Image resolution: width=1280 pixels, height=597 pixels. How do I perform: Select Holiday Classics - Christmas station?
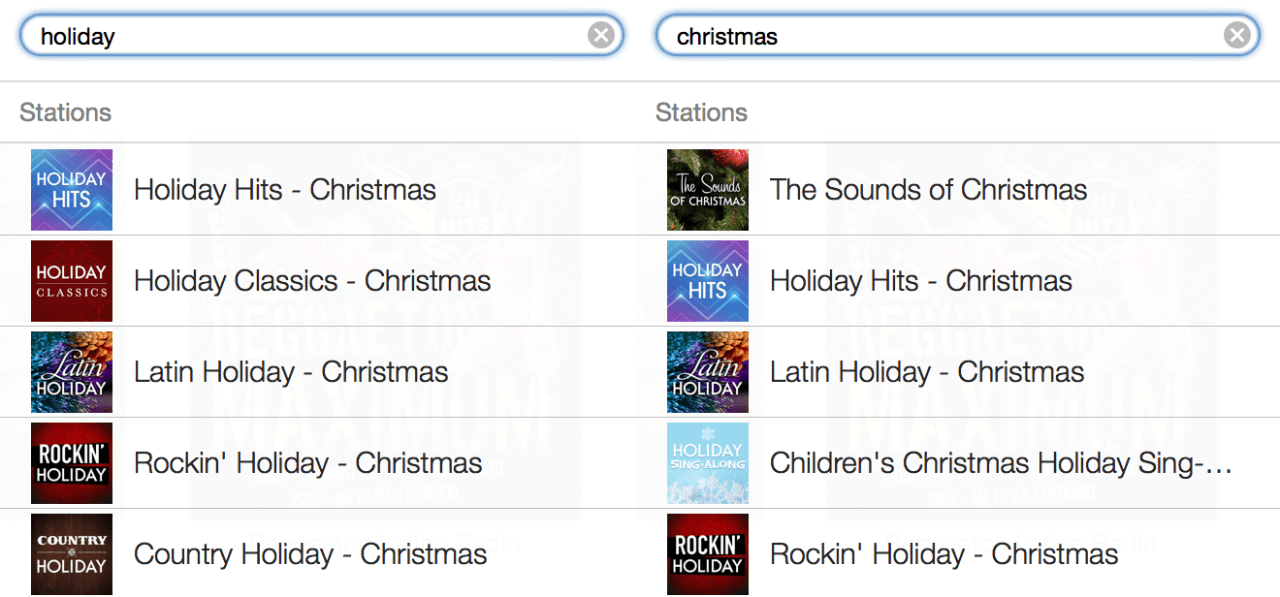click(x=312, y=281)
